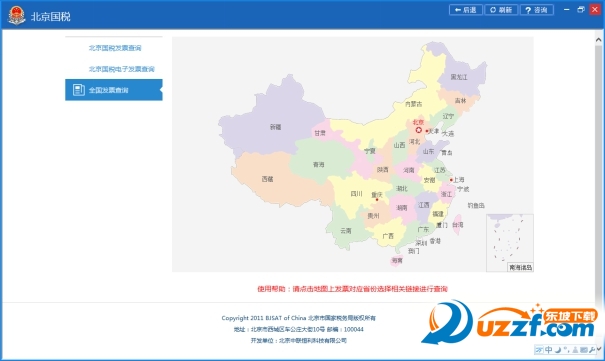
Task: Click the 重庆 red dot marker
Action: [x=377, y=199]
